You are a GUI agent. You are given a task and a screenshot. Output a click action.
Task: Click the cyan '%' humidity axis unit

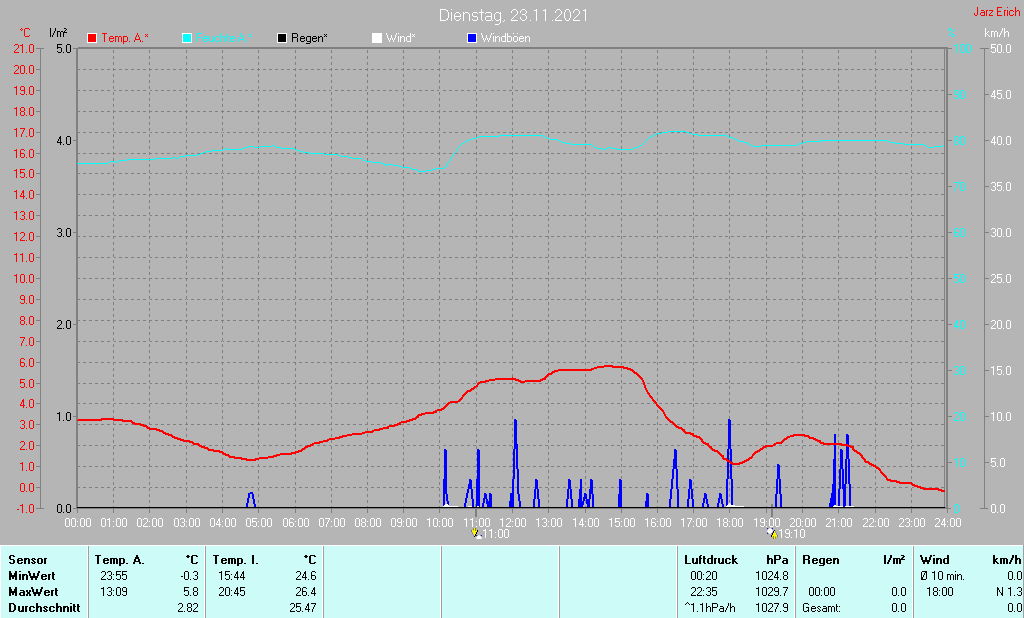[x=952, y=33]
